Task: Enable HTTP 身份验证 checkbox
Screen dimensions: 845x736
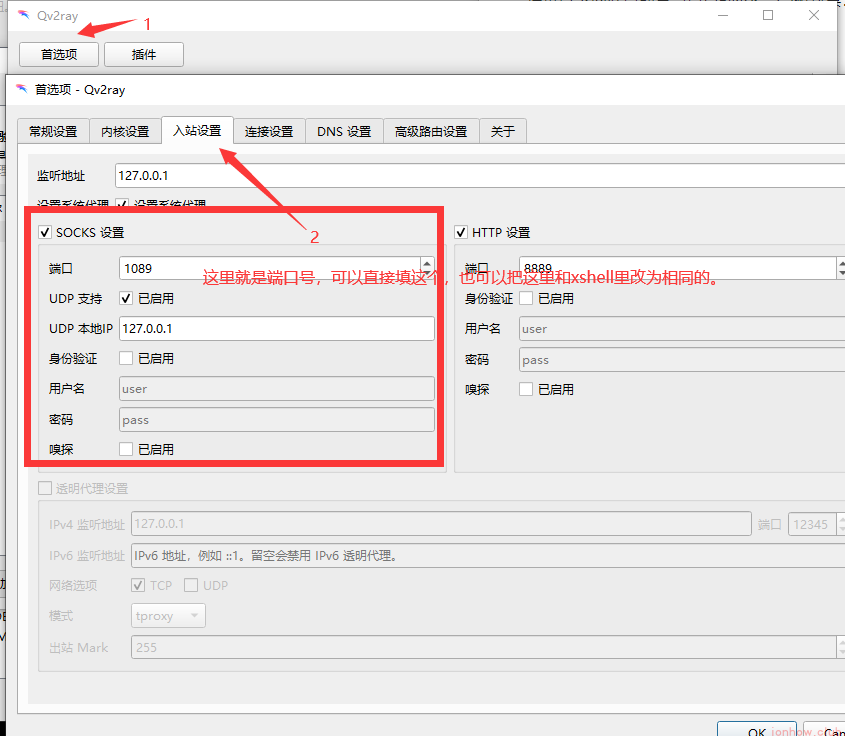Action: (526, 298)
